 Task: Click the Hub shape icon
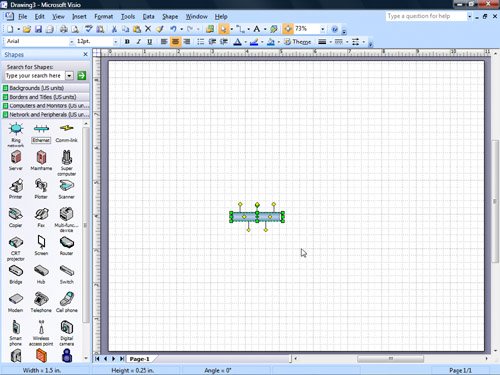click(x=41, y=274)
